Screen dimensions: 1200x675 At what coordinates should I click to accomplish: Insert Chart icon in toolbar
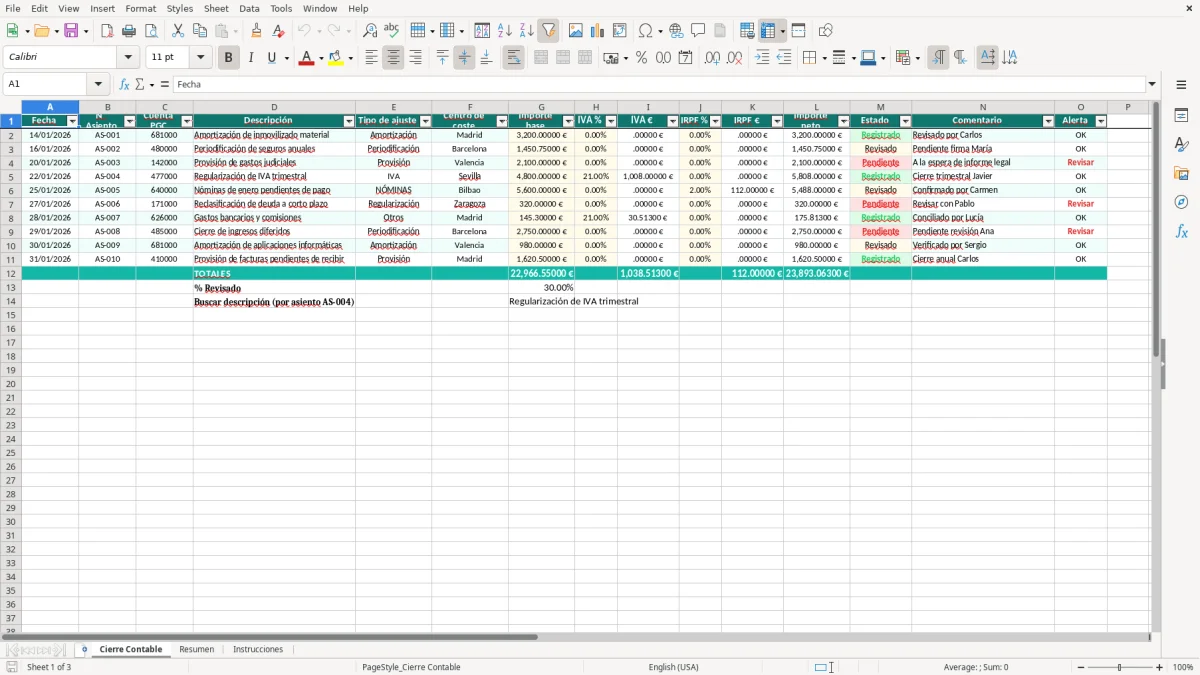coord(598,31)
